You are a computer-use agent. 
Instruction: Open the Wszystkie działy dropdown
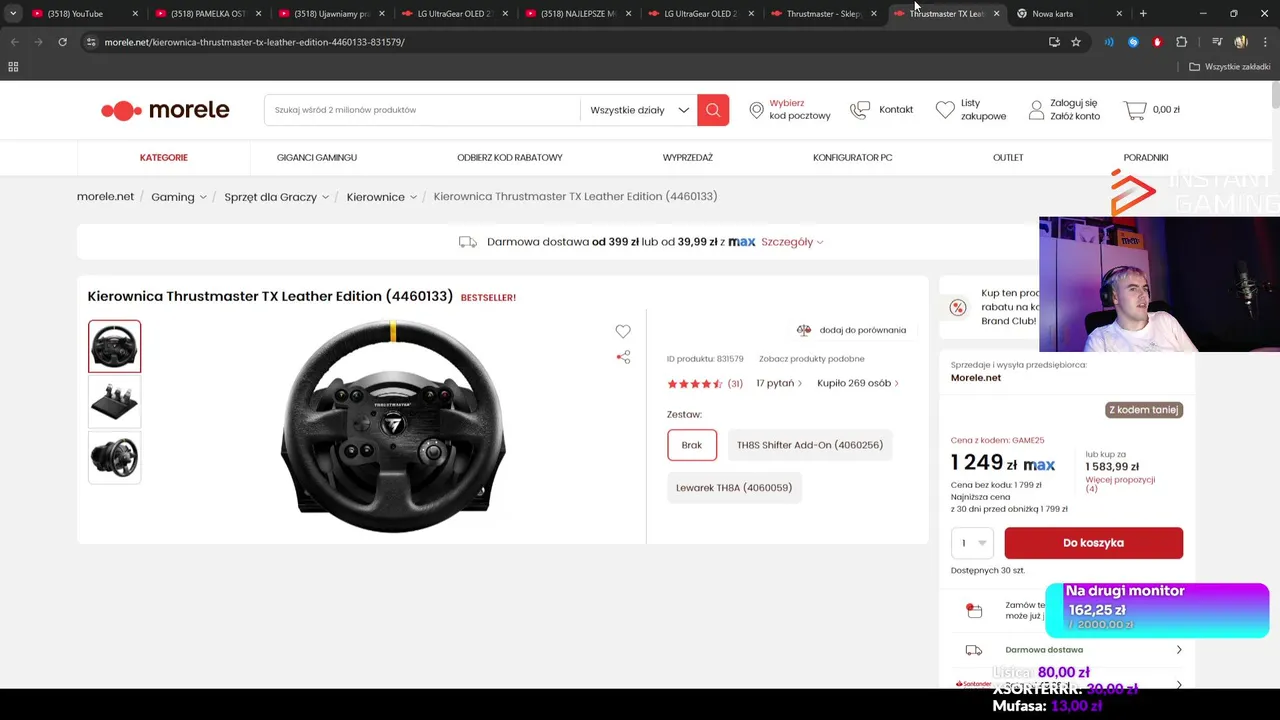coord(639,110)
